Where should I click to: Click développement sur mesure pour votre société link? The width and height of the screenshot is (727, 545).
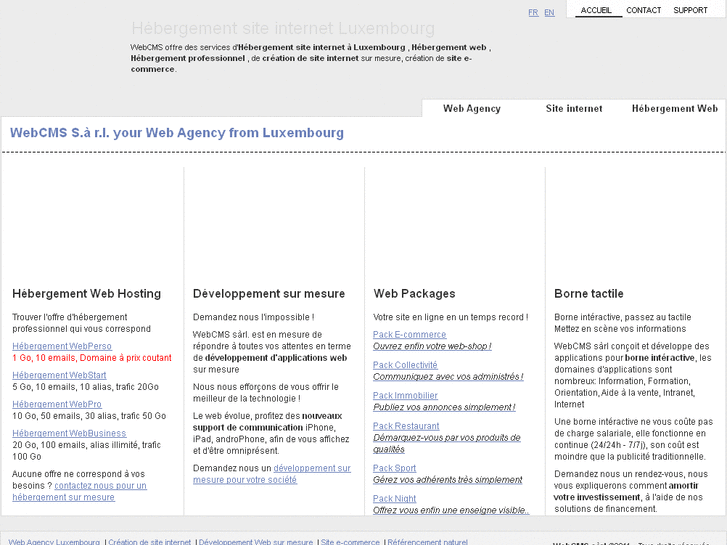click(x=272, y=474)
